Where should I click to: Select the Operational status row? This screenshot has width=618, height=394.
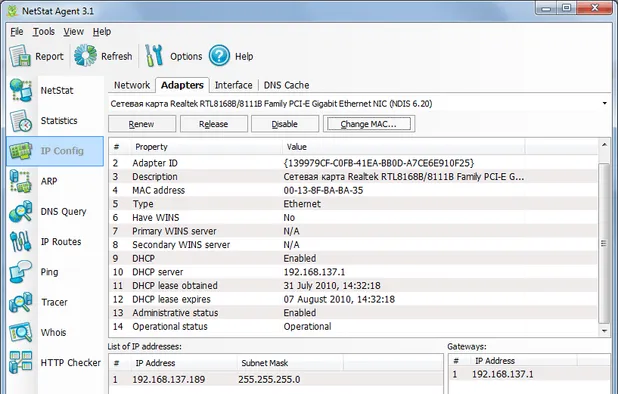[353, 326]
